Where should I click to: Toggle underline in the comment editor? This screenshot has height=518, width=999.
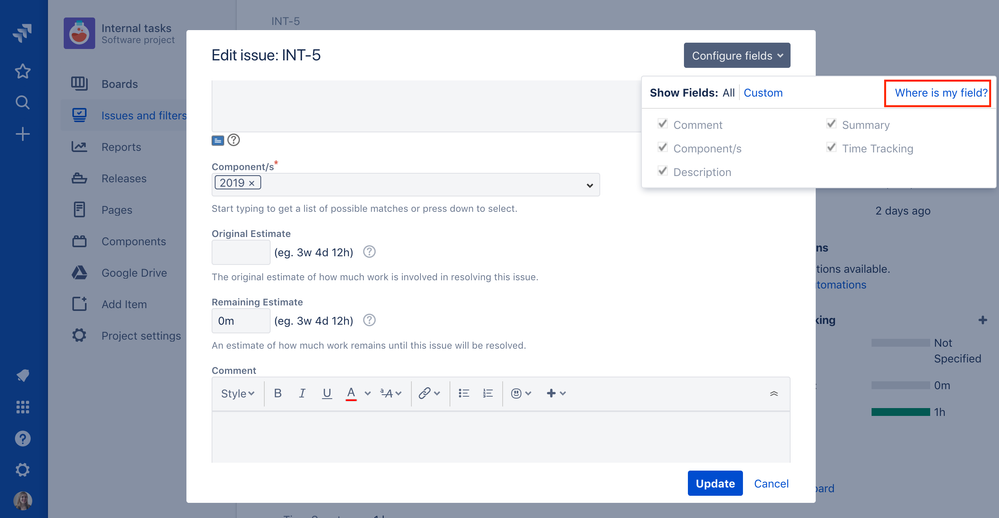tap(327, 393)
